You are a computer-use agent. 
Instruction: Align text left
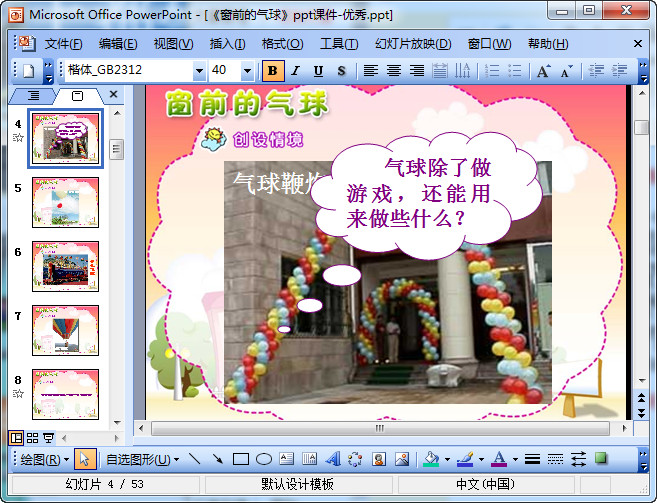[x=370, y=70]
